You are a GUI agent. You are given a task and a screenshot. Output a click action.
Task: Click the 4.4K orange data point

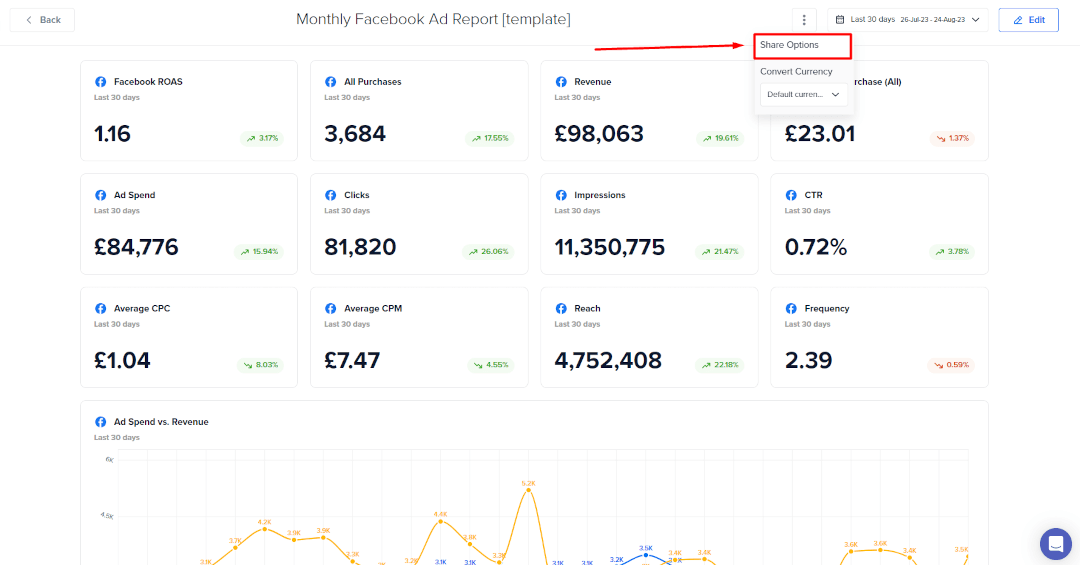(440, 522)
